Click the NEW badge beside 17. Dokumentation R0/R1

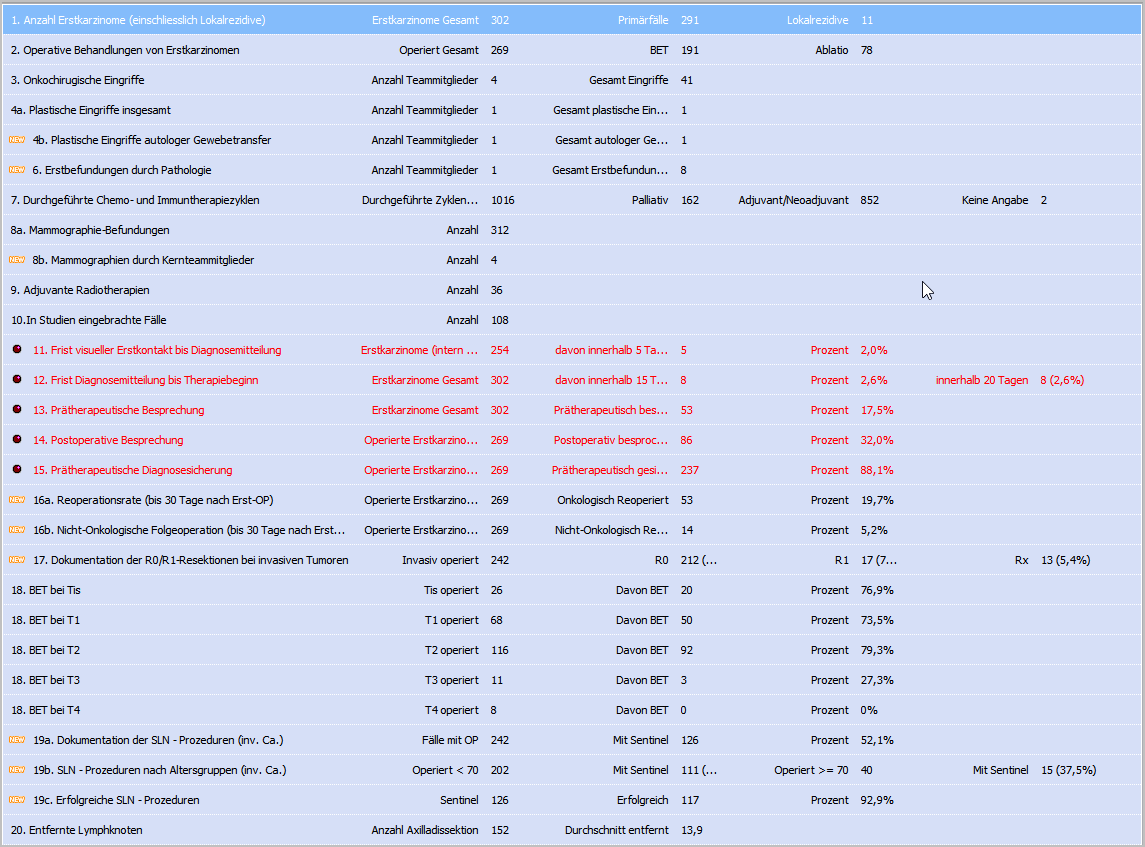click(x=17, y=559)
